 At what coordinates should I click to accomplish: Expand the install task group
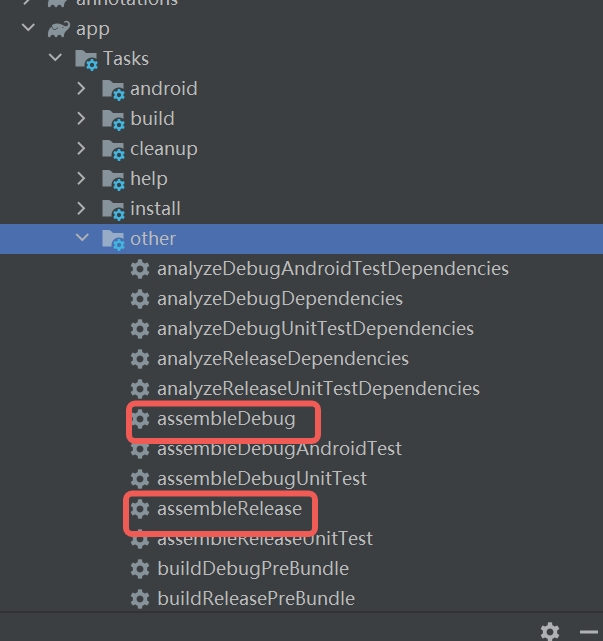pos(82,209)
